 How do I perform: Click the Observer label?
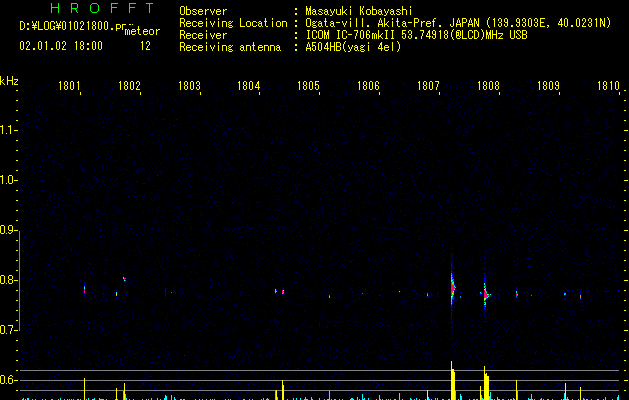coord(203,11)
